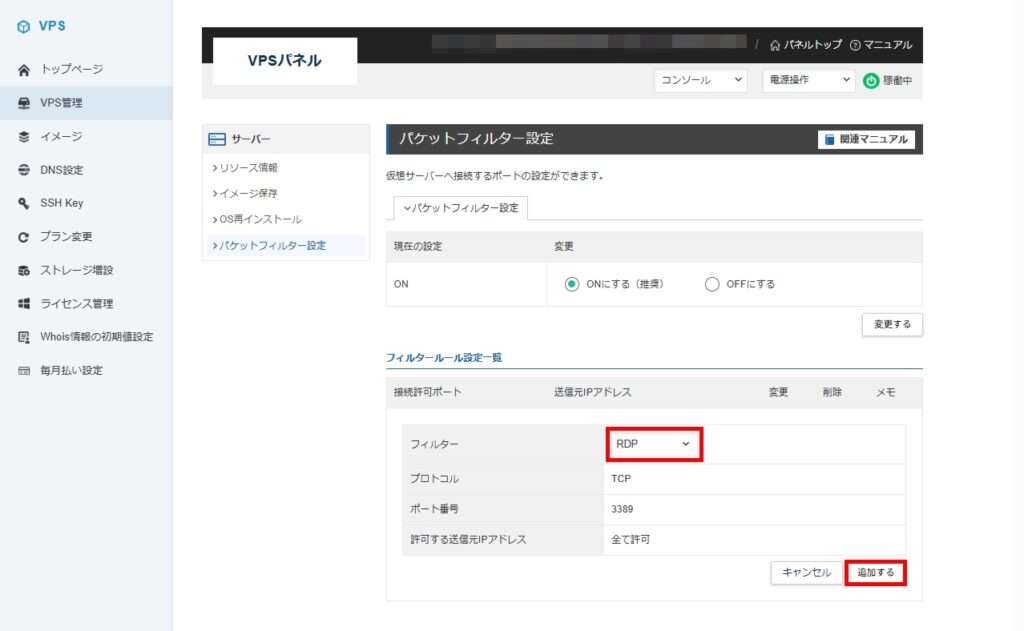Click the VPS cube logo icon
Screen dimensions: 1024x631
click(24, 27)
